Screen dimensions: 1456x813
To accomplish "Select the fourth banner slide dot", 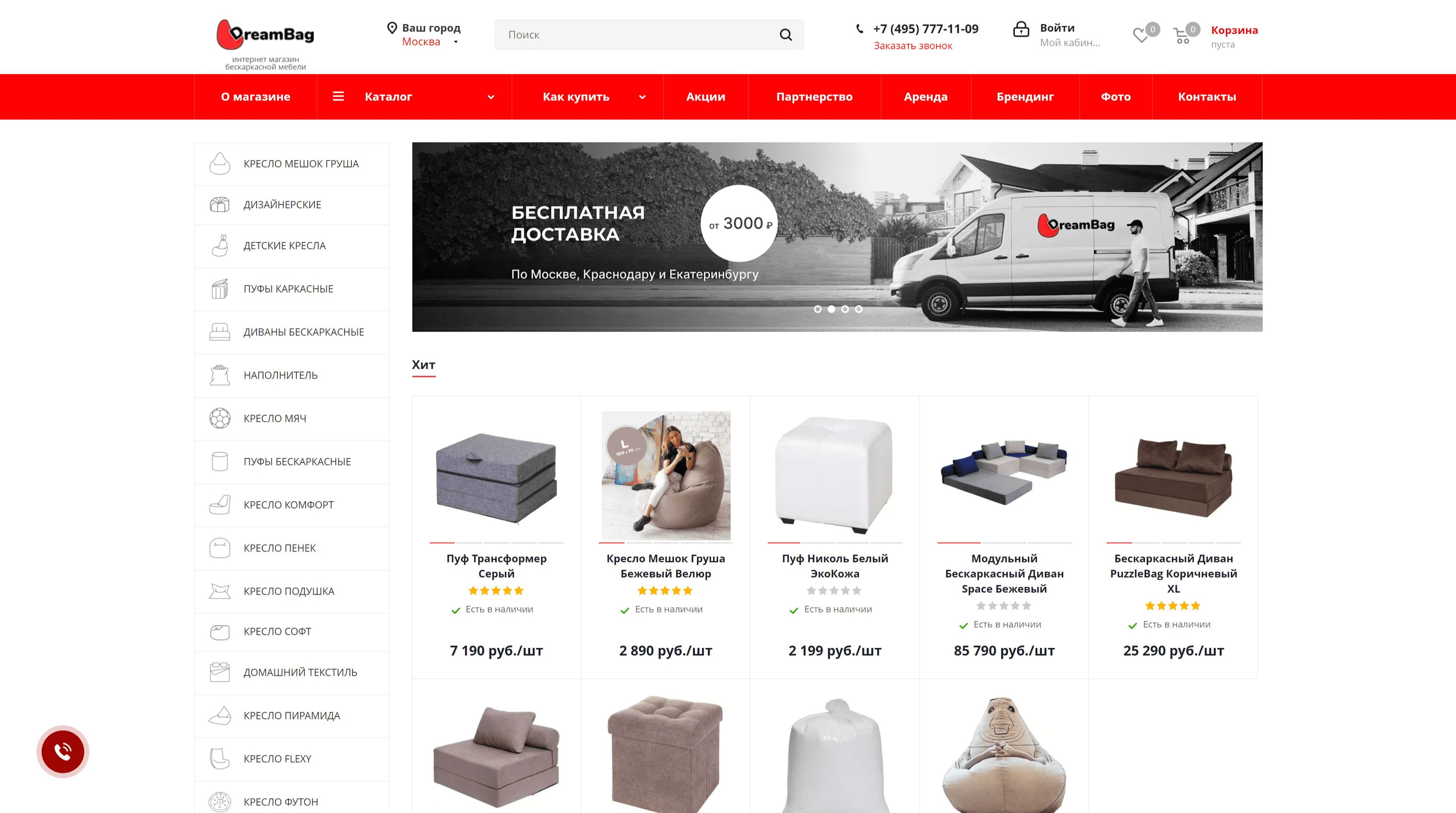I will pyautogui.click(x=859, y=309).
